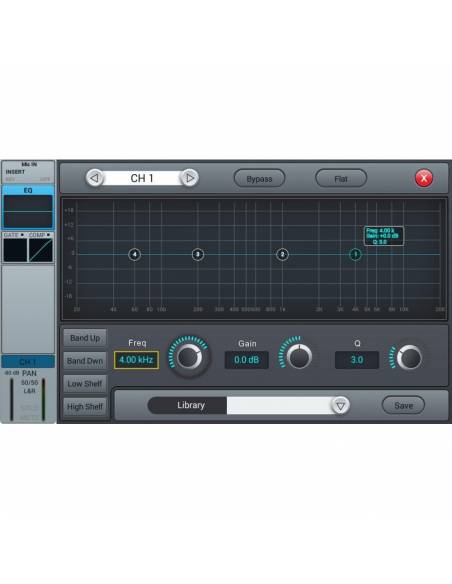Toggle EQ Bypass

click(259, 179)
